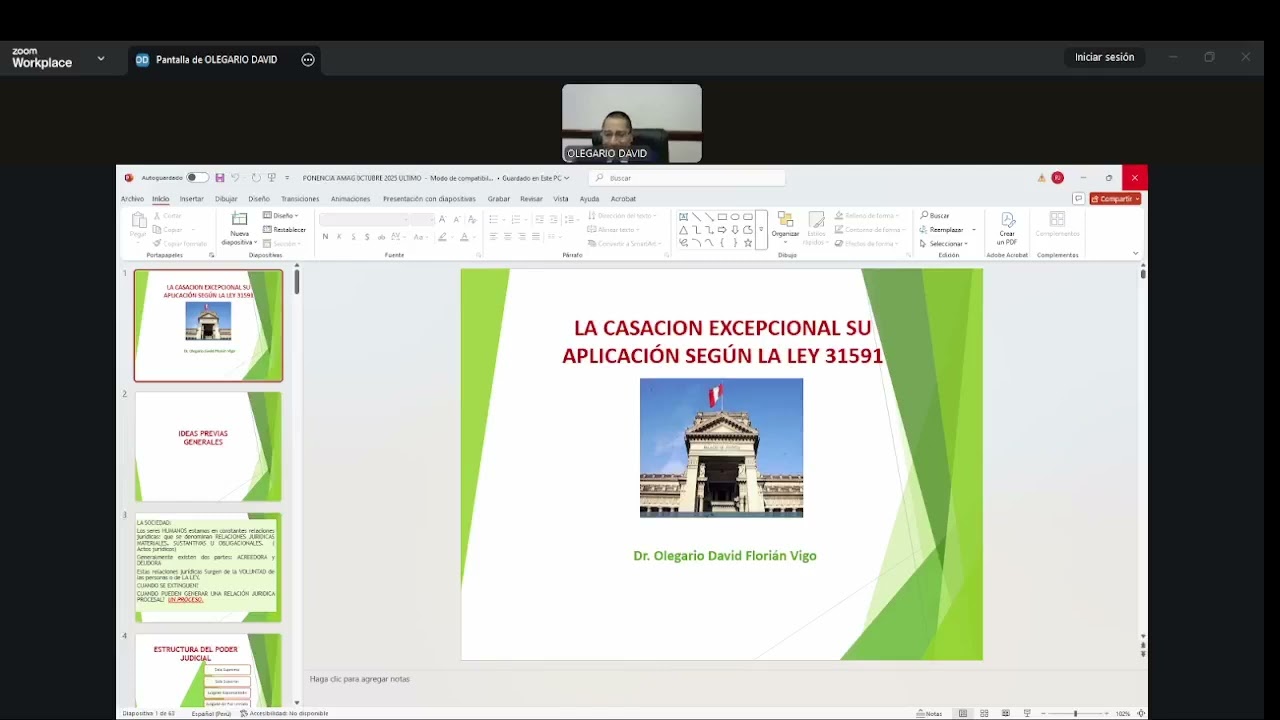Viewport: 1280px width, 720px height.
Task: Expand the shapes gallery More arrow
Action: point(761,230)
